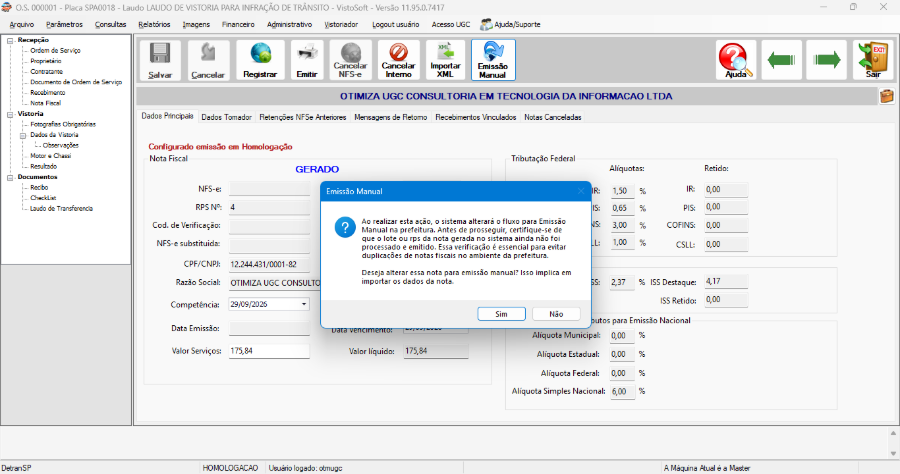Open the Arquivo menu
This screenshot has height=474, width=900.
pos(22,24)
